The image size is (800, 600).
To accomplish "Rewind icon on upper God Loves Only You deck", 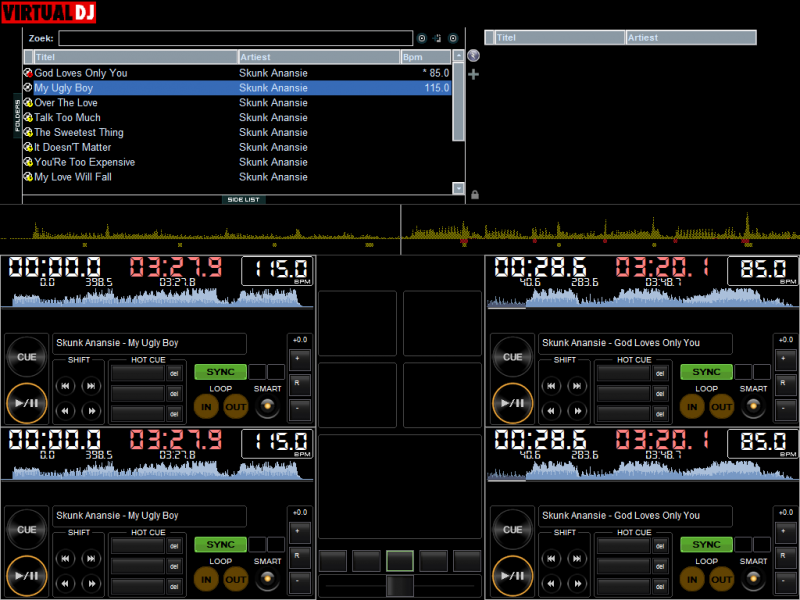I will click(552, 411).
